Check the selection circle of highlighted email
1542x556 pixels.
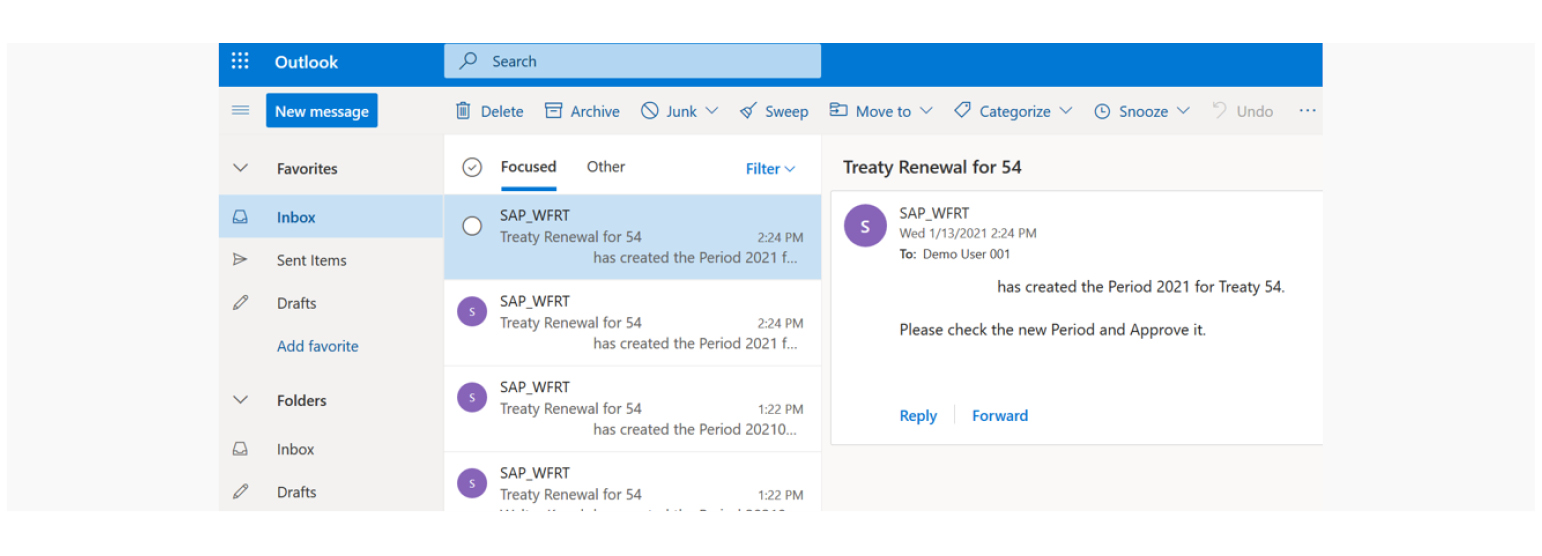pos(472,226)
